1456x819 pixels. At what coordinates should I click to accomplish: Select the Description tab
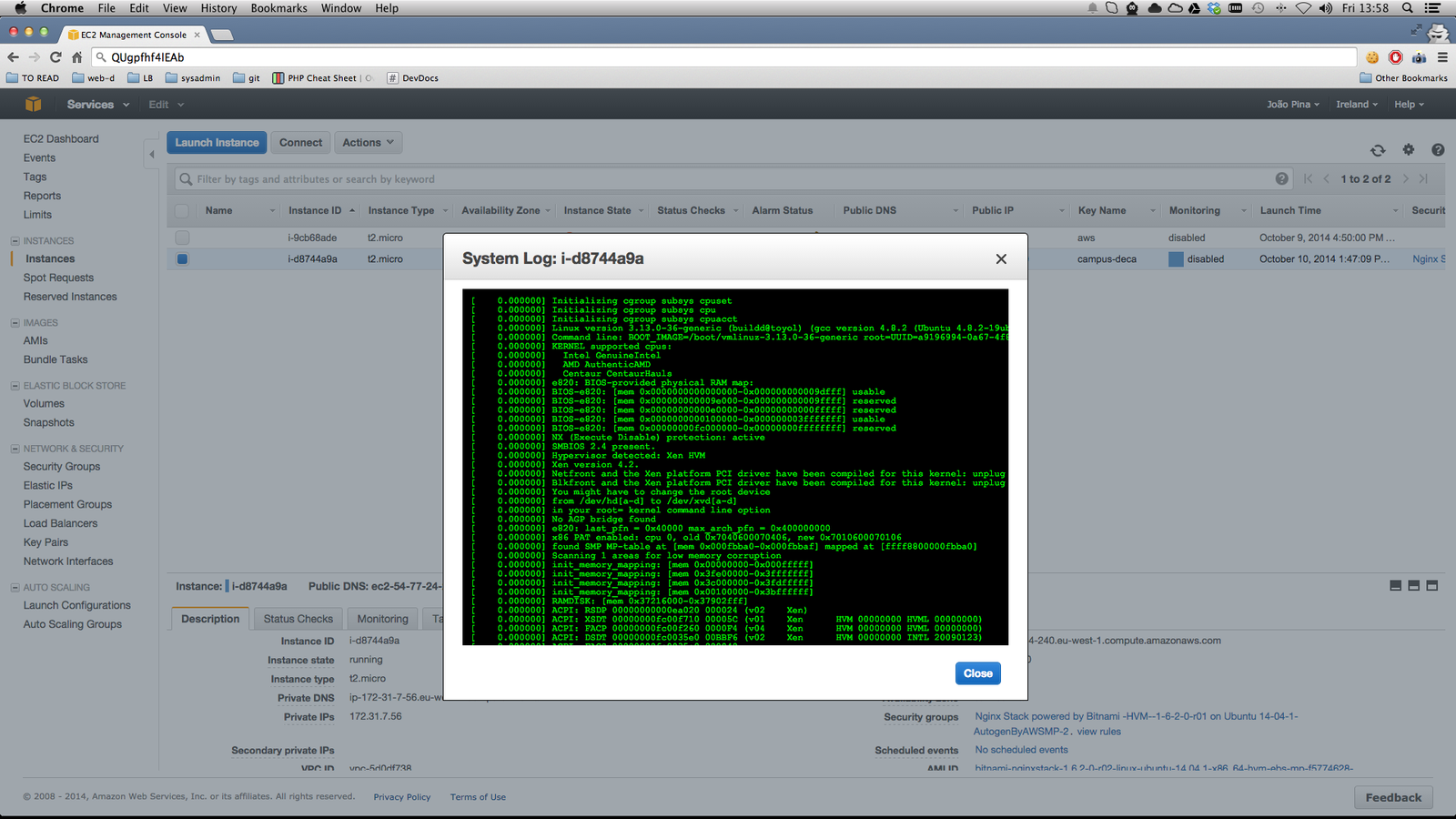pos(210,619)
